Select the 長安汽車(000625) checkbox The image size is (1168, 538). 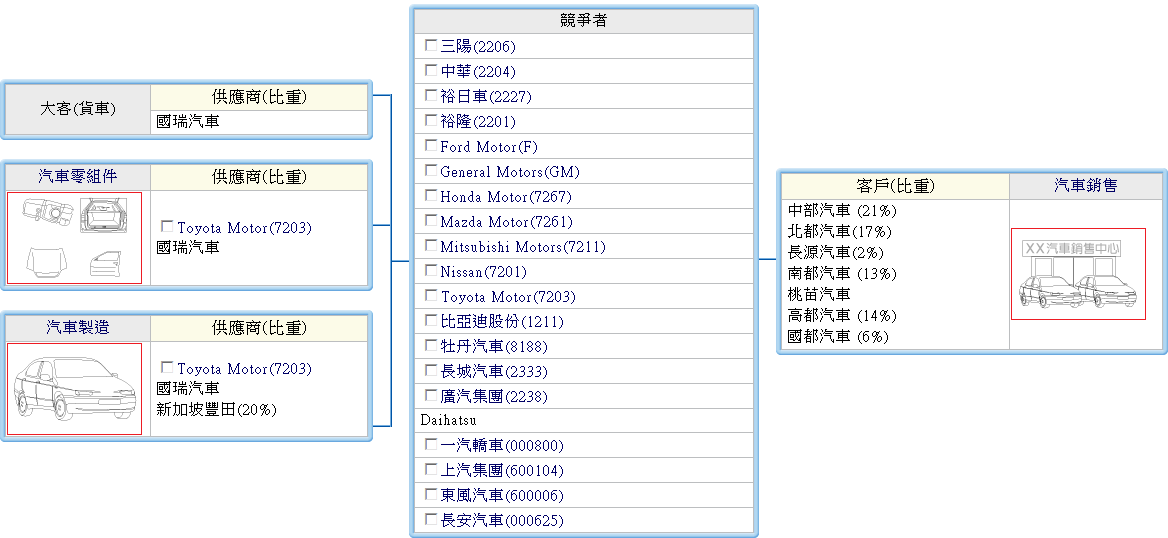[x=431, y=519]
